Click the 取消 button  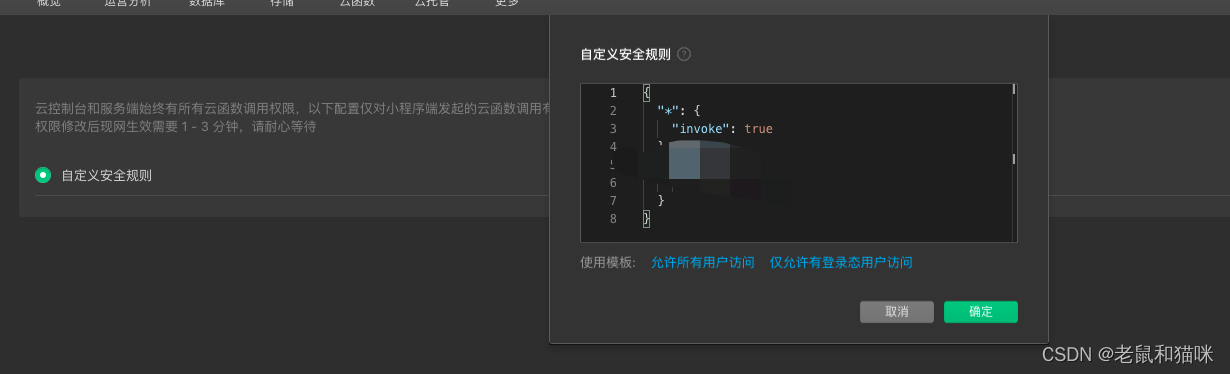coord(897,312)
